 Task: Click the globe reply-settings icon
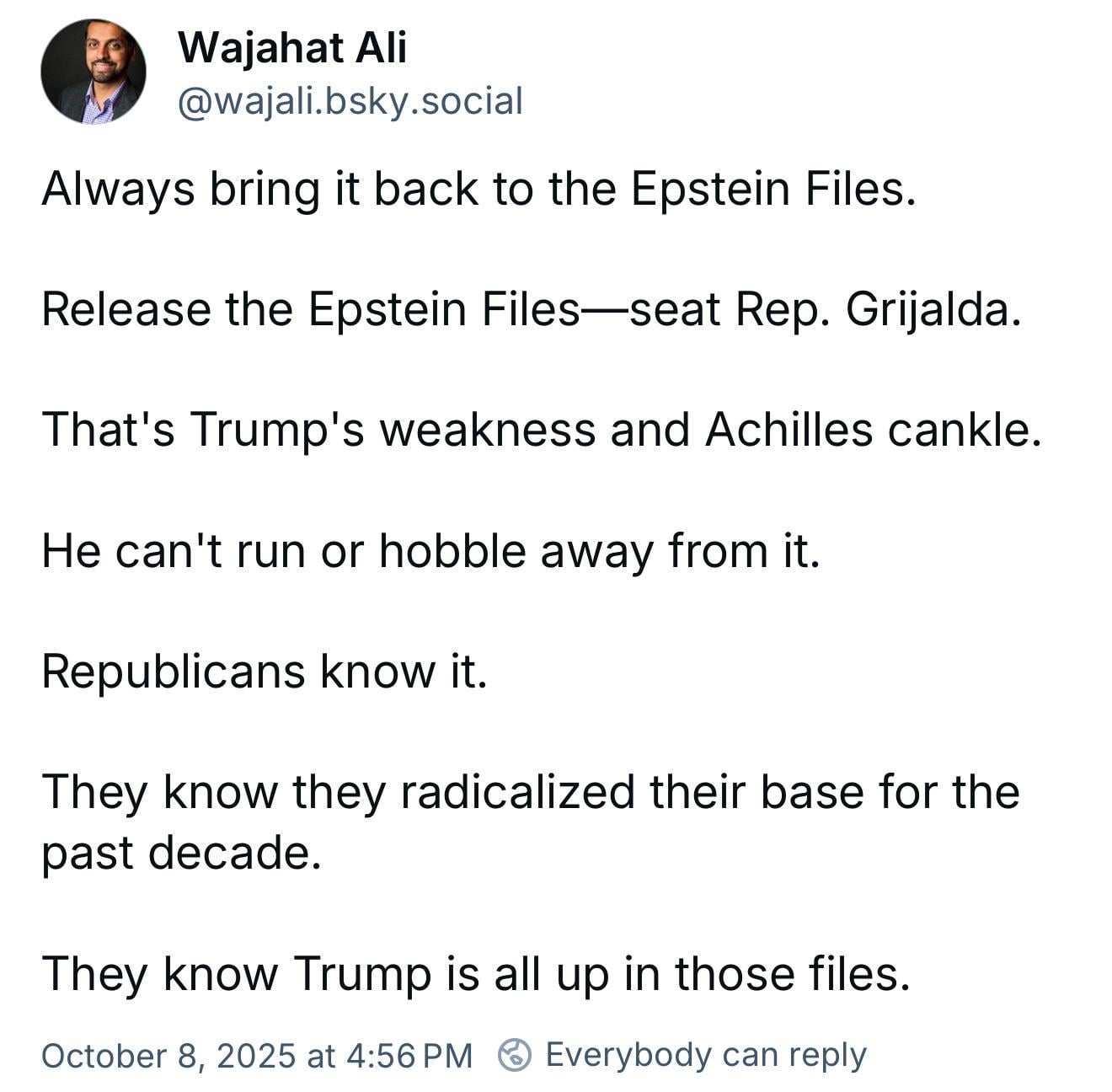(x=514, y=1055)
